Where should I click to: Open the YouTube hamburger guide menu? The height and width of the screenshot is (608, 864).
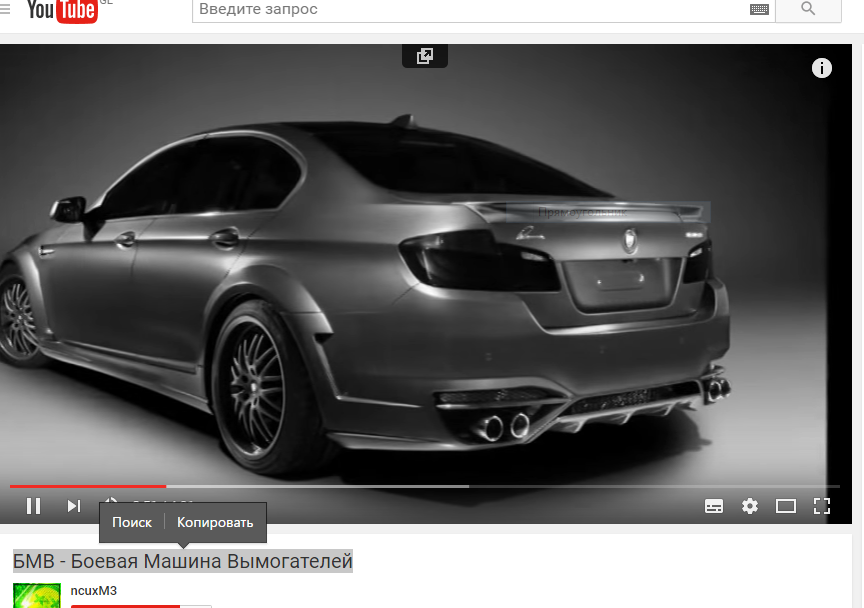coord(5,9)
